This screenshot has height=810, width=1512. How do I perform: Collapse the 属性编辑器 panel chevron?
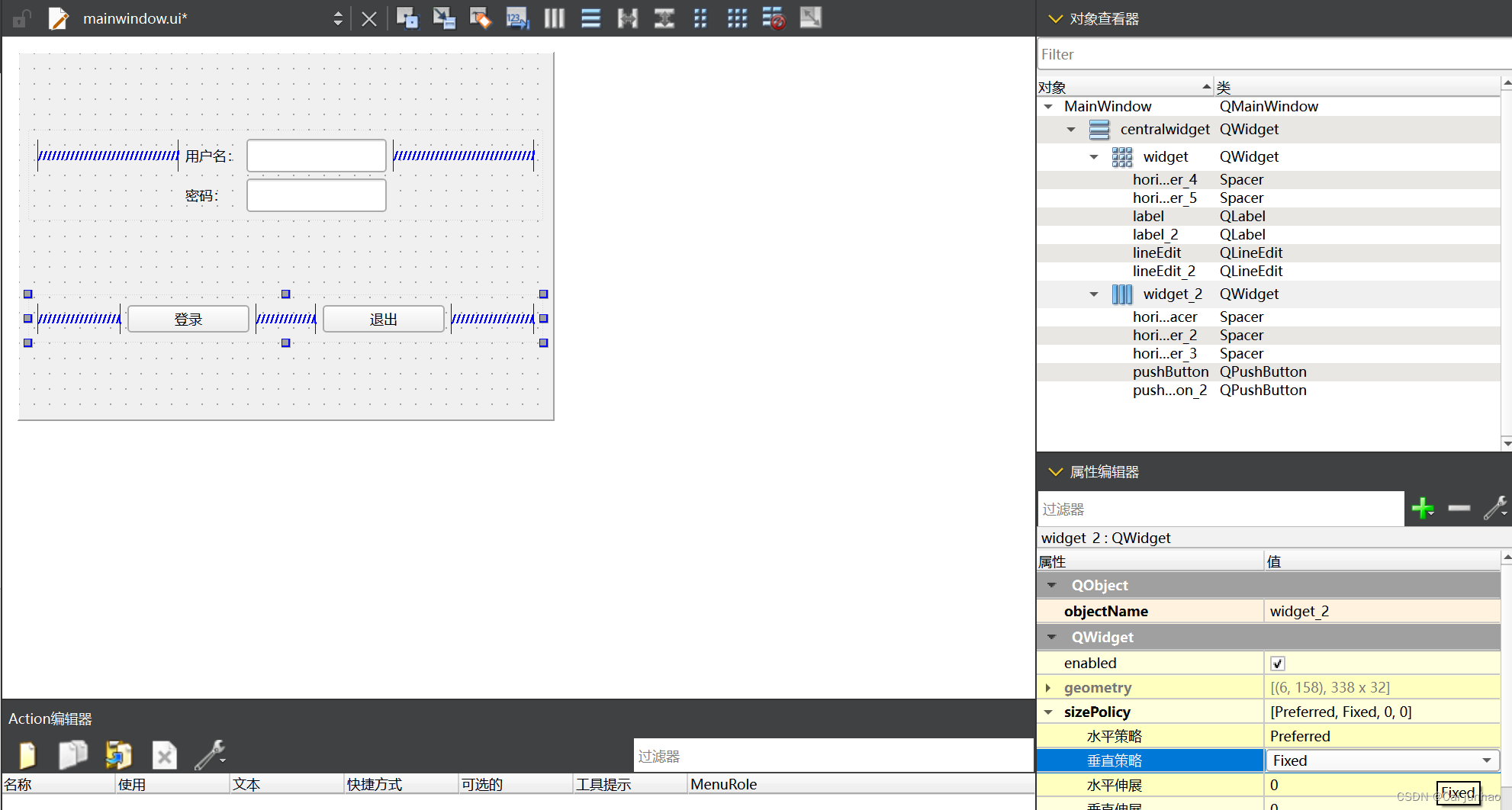1056,472
